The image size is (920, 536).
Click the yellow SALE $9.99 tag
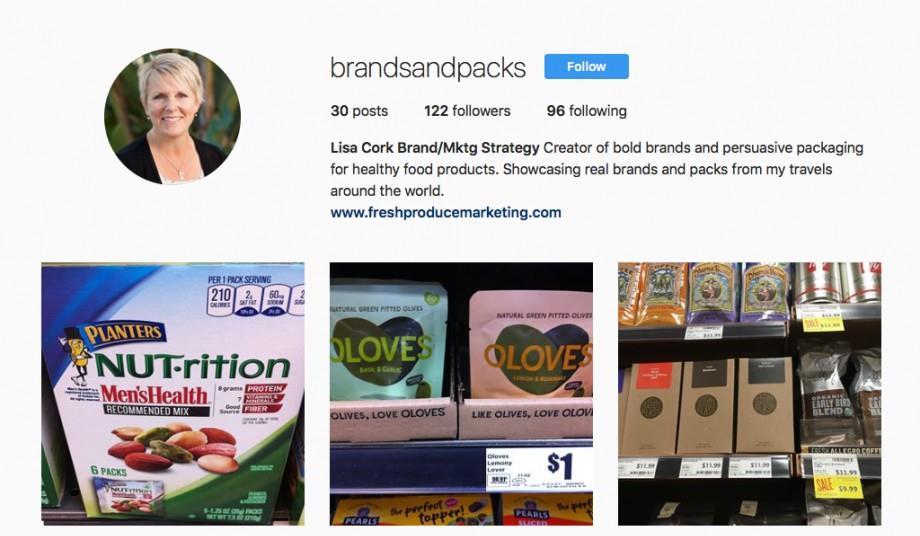[x=837, y=487]
